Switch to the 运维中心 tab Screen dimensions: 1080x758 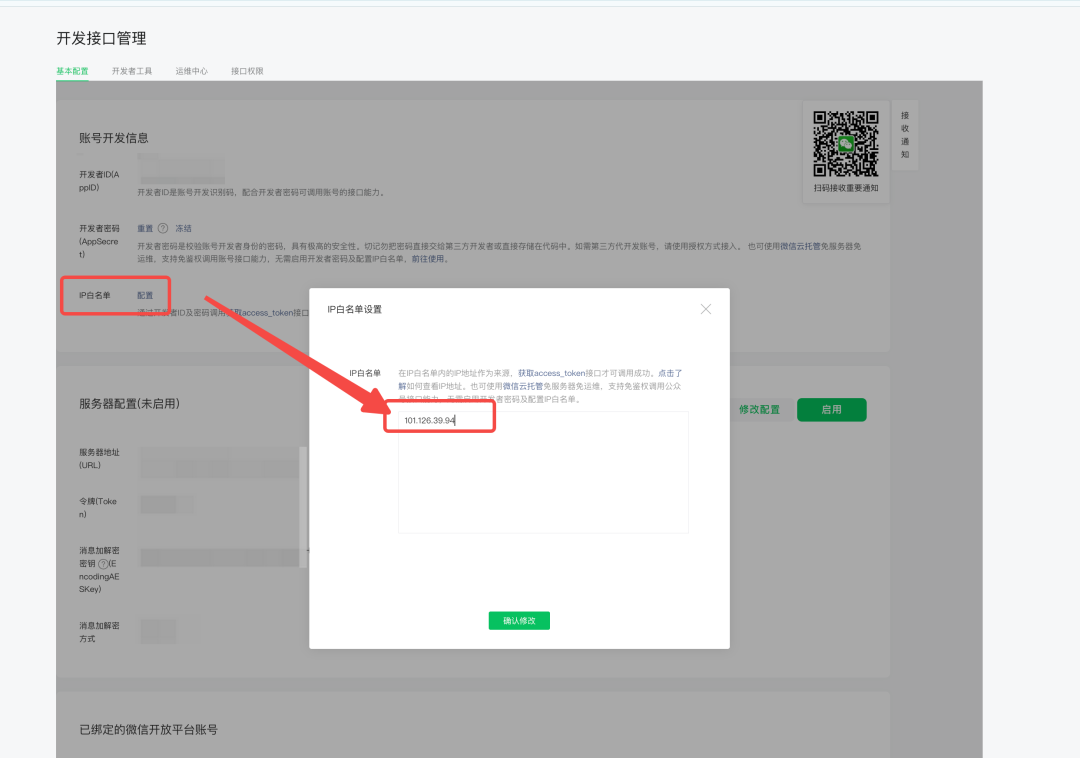point(191,72)
